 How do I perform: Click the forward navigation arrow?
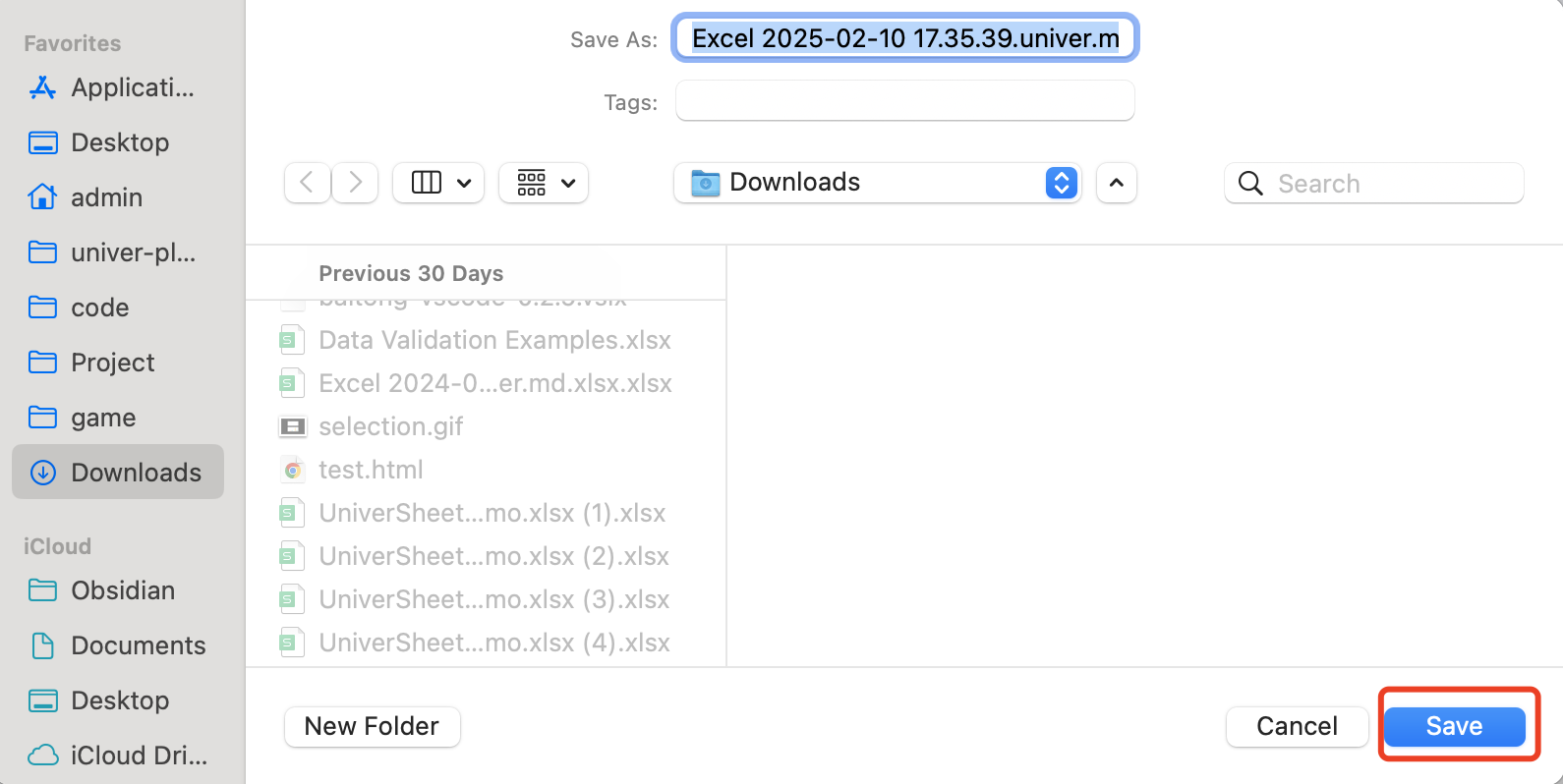click(355, 183)
